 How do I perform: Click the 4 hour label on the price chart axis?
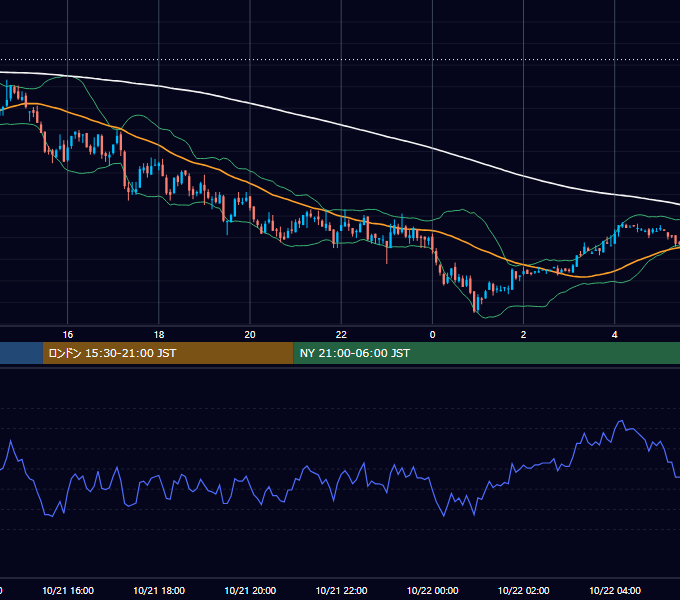(615, 335)
